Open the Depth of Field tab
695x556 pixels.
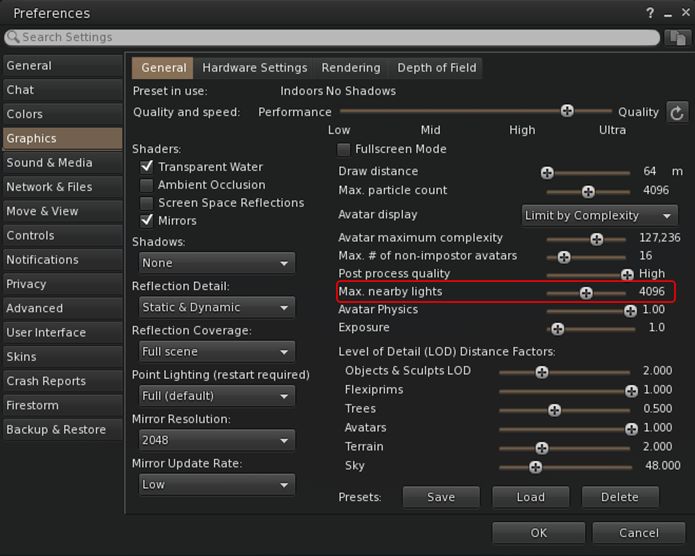(x=437, y=68)
